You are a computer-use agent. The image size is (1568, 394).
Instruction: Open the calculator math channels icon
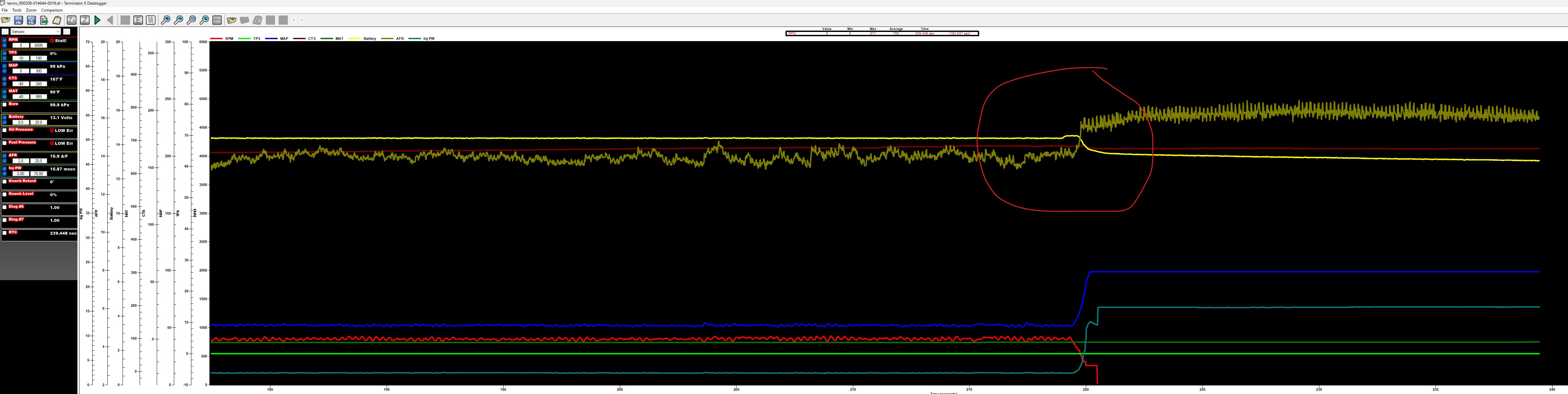pos(217,20)
